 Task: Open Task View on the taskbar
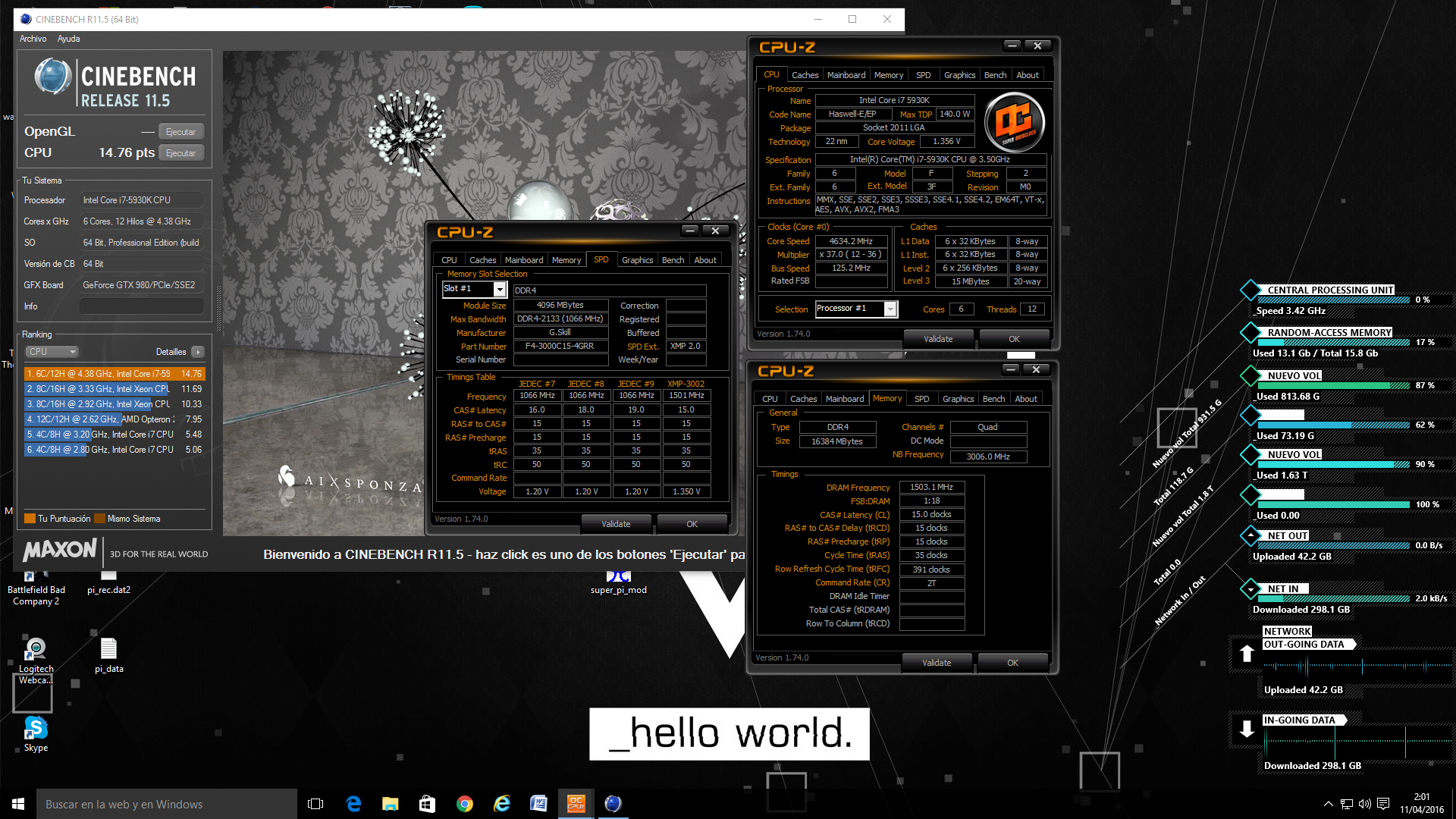(x=315, y=804)
